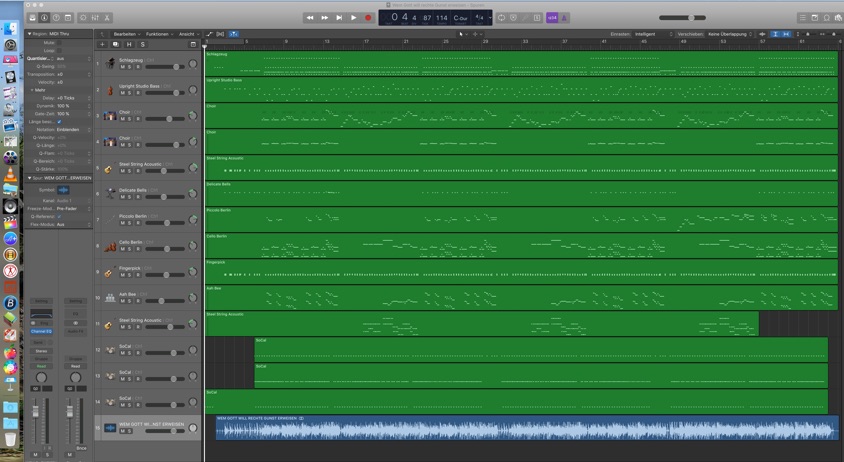Adjust the Fingerpick track volume slider

pos(164,275)
